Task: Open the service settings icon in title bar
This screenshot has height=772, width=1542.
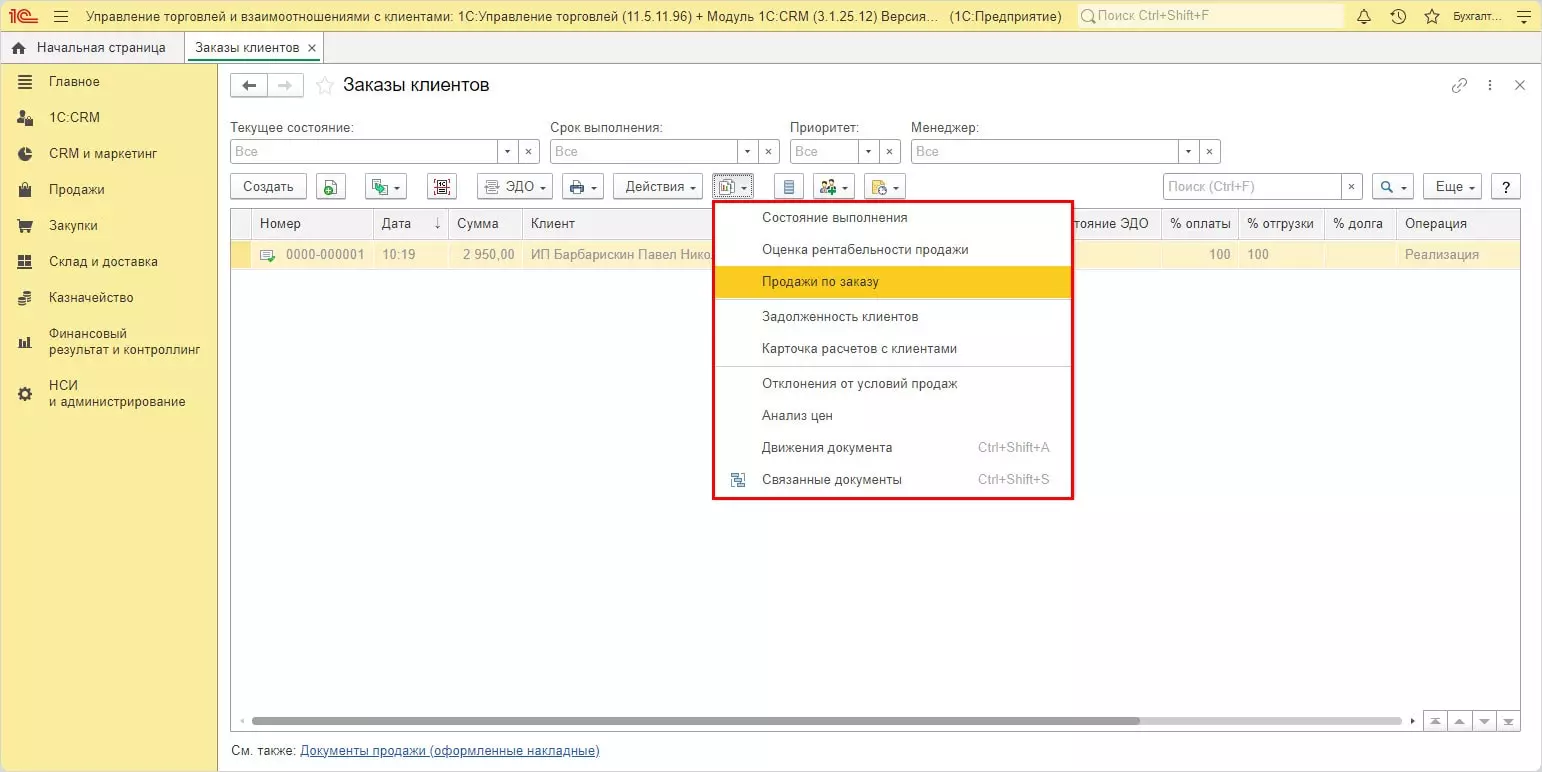Action: coord(1524,16)
